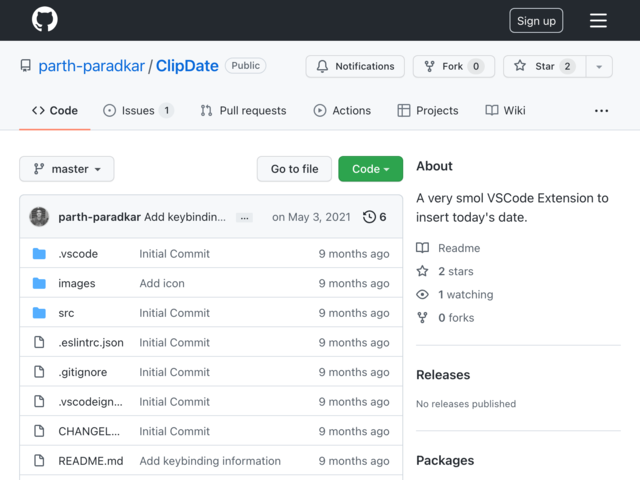Click the Issues count badge 1

pyautogui.click(x=166, y=111)
